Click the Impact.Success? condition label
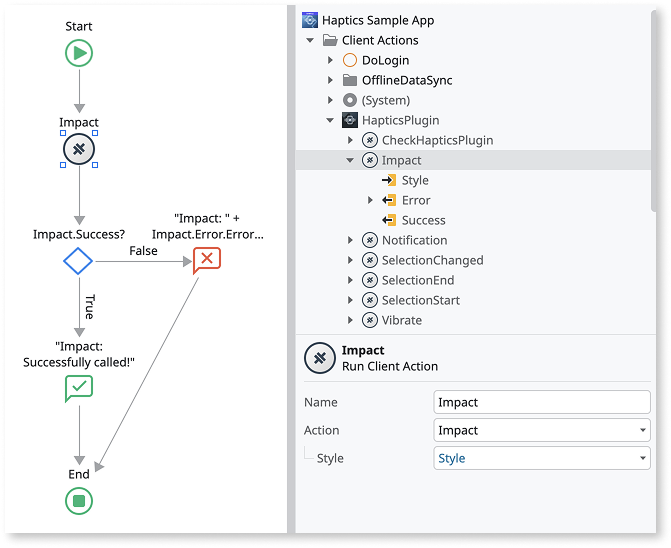Image resolution: width=671 pixels, height=548 pixels. [79, 234]
